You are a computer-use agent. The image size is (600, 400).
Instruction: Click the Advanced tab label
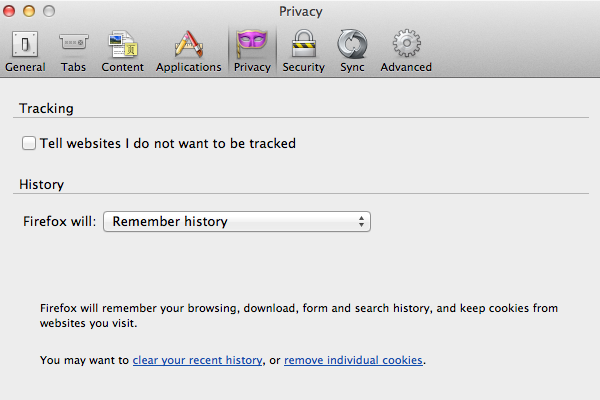[x=406, y=67]
